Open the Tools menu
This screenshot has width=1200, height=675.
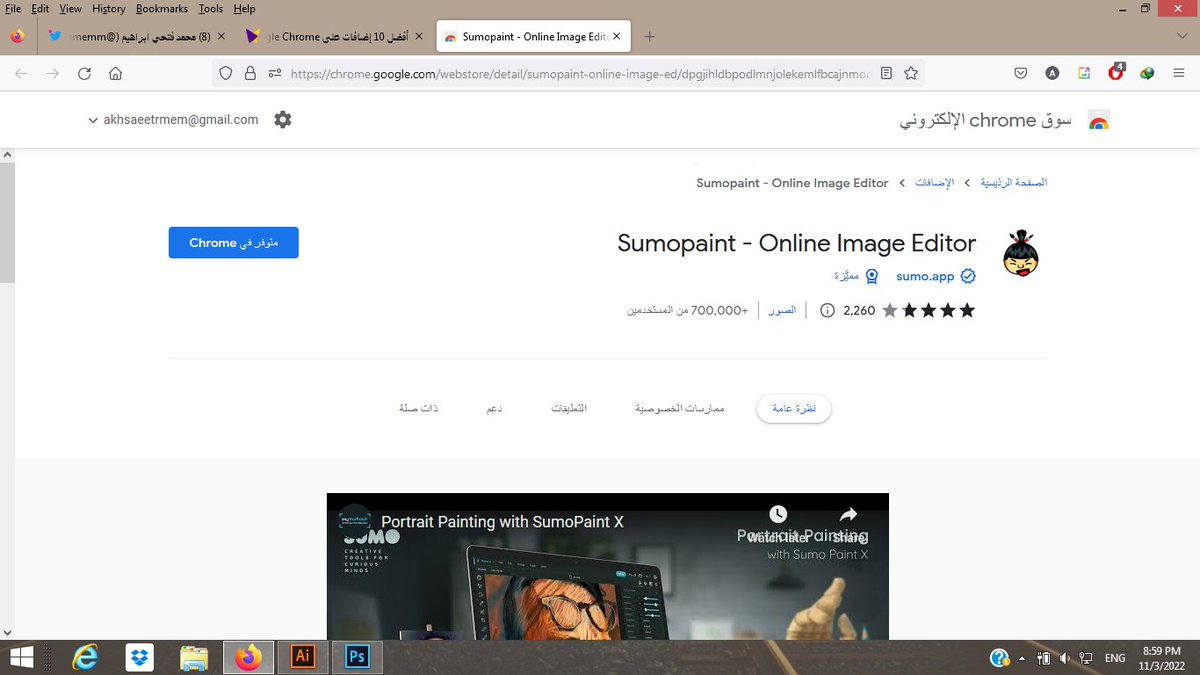coord(211,8)
